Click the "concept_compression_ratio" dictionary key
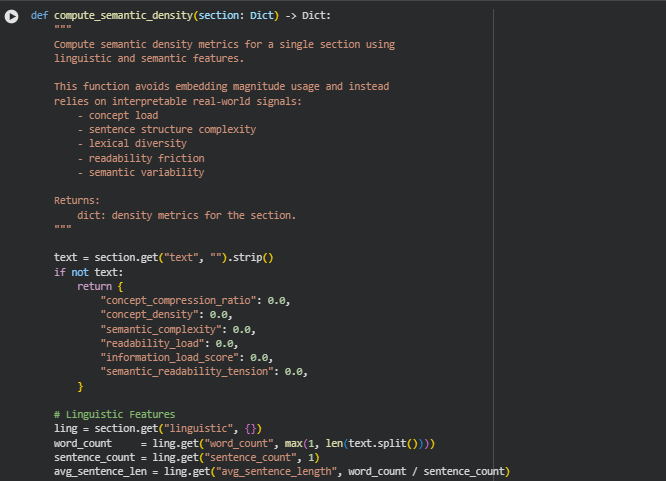The image size is (666, 481). pos(181,300)
